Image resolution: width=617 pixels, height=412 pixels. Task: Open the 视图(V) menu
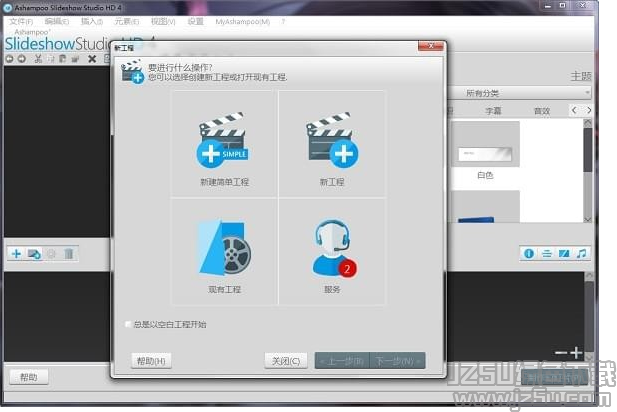163,22
